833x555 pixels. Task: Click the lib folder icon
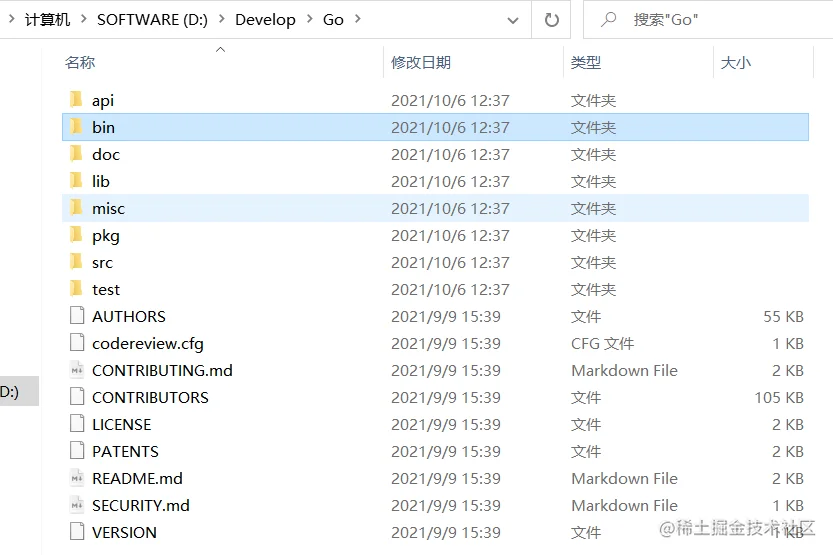(76, 181)
